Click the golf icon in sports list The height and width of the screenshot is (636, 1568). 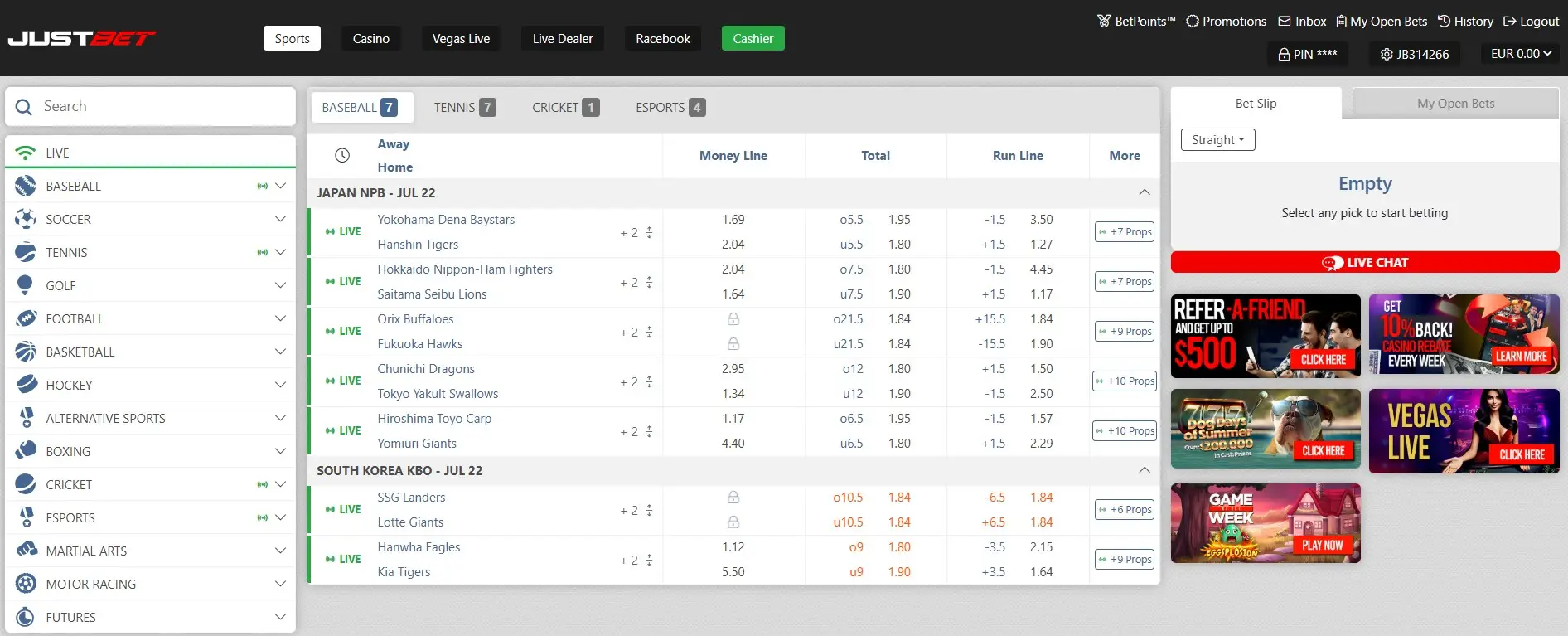(x=25, y=285)
